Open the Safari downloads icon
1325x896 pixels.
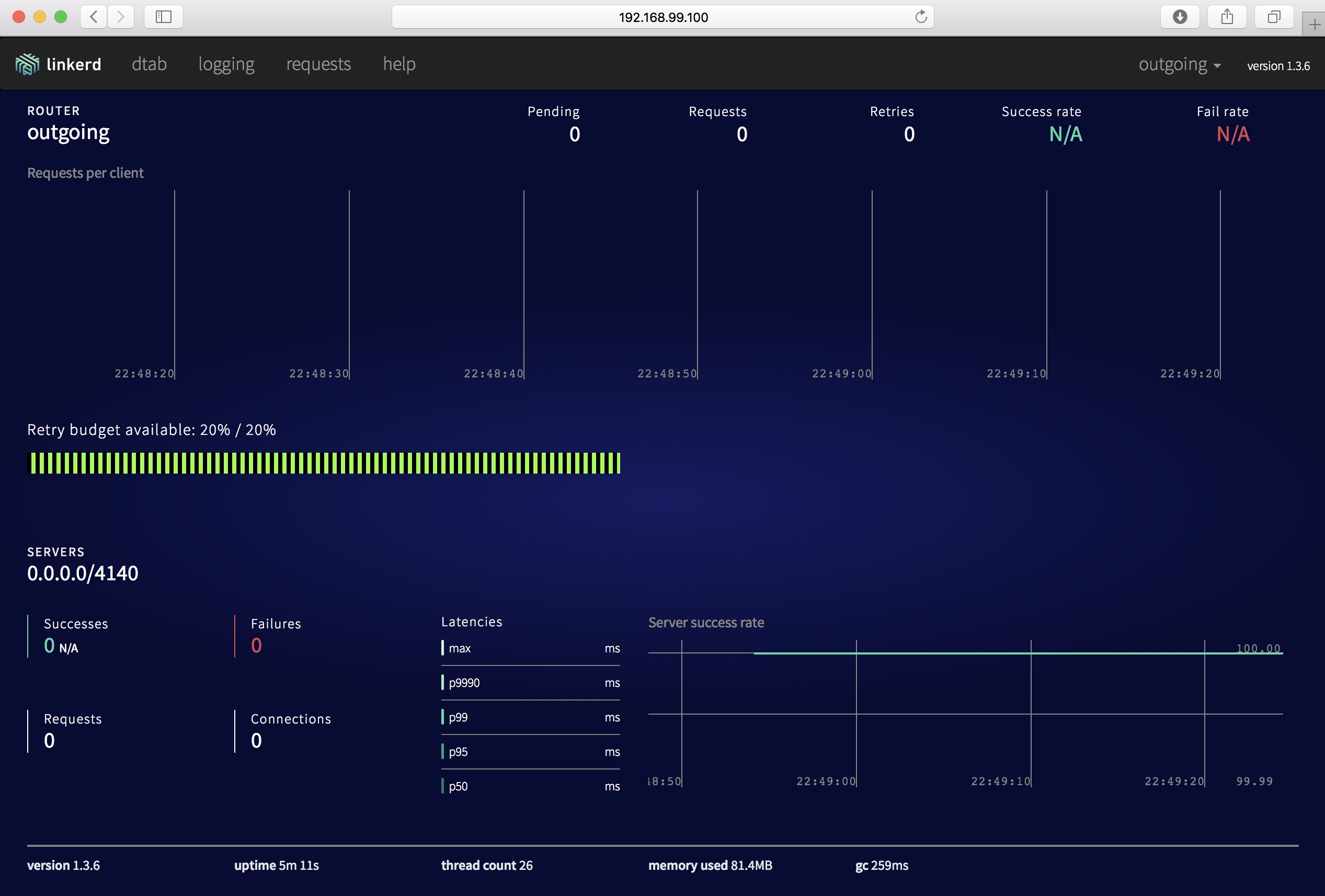click(1180, 17)
